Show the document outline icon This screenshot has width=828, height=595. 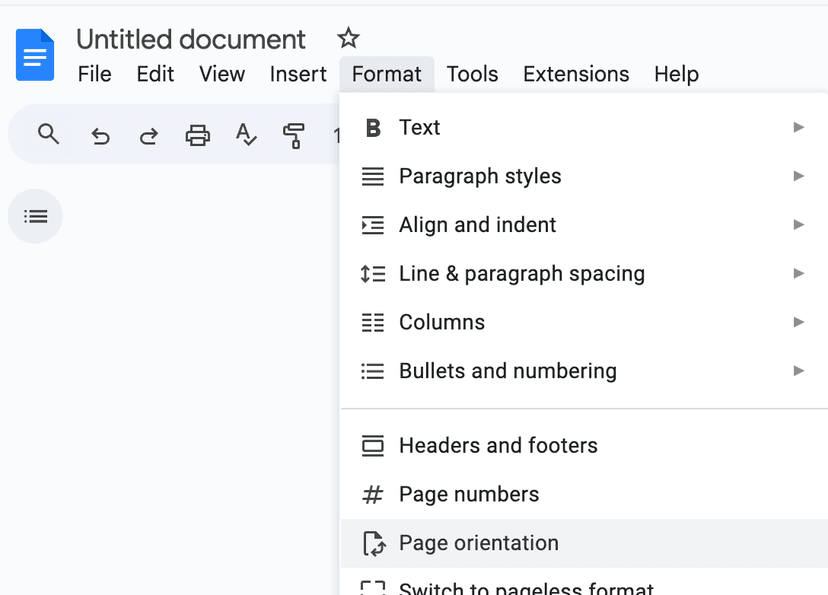(x=35, y=216)
